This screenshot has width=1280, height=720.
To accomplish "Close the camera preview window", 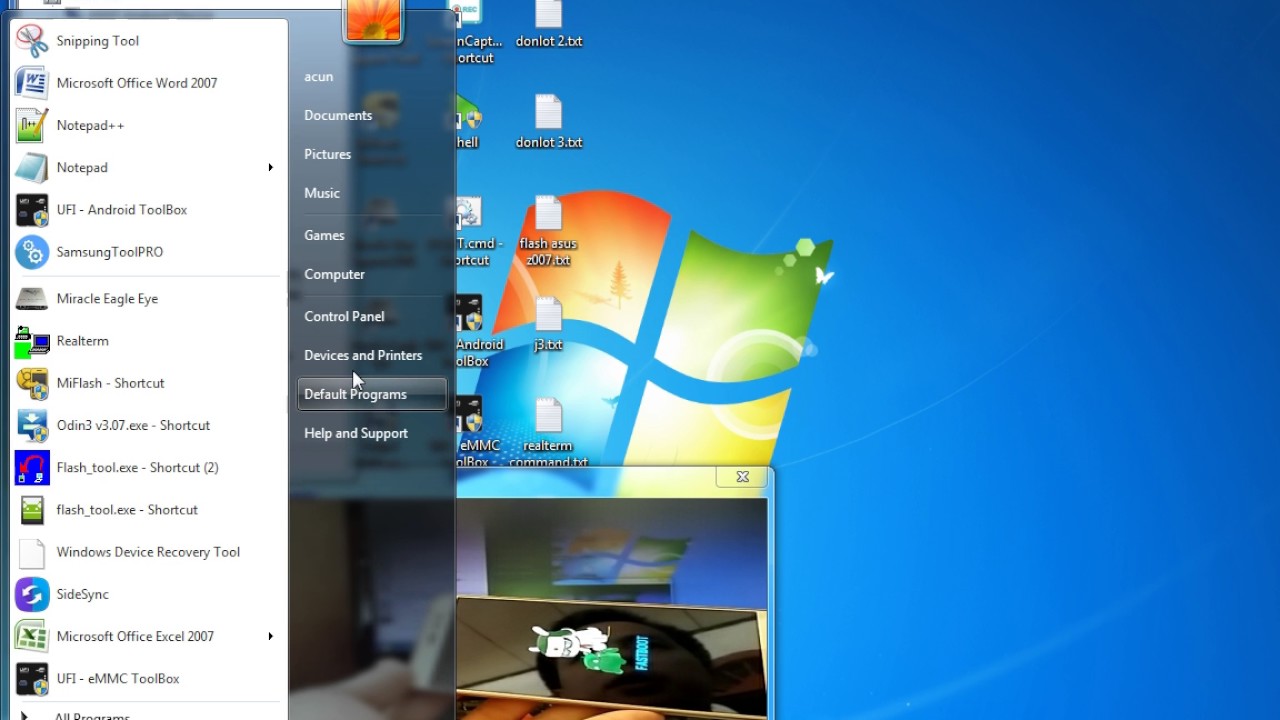I will click(x=742, y=477).
